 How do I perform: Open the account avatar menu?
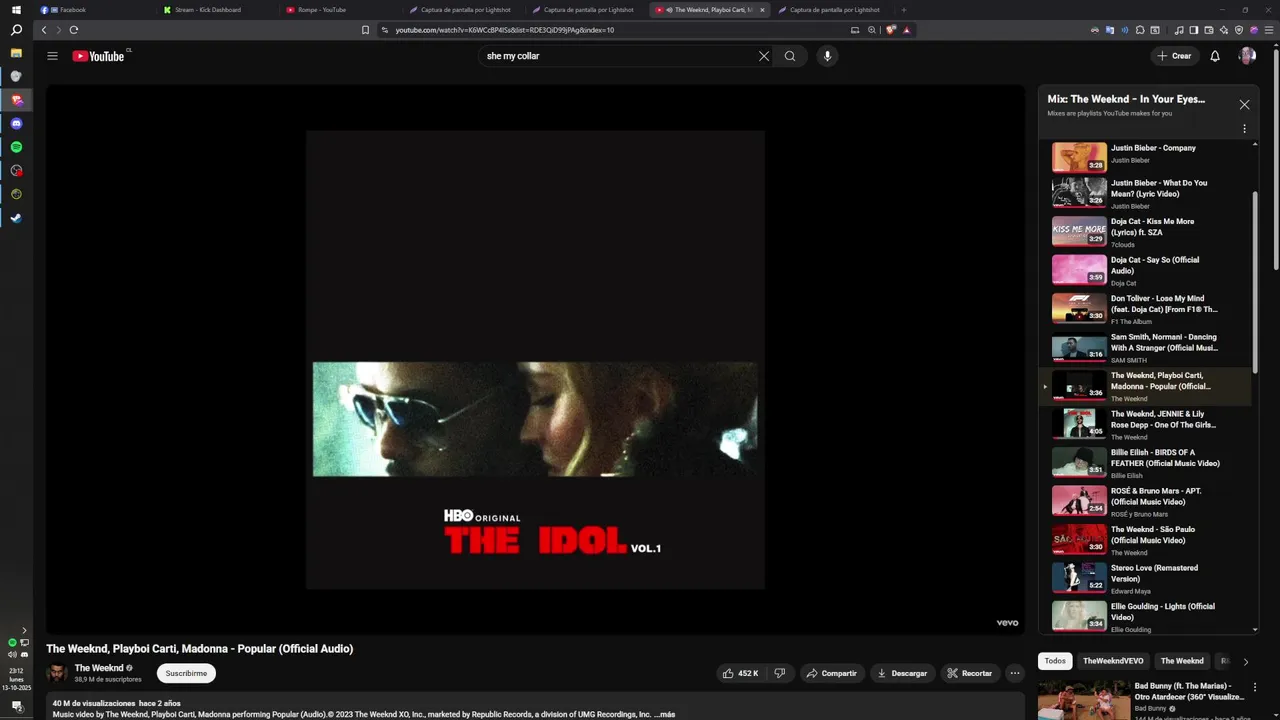click(x=1247, y=56)
